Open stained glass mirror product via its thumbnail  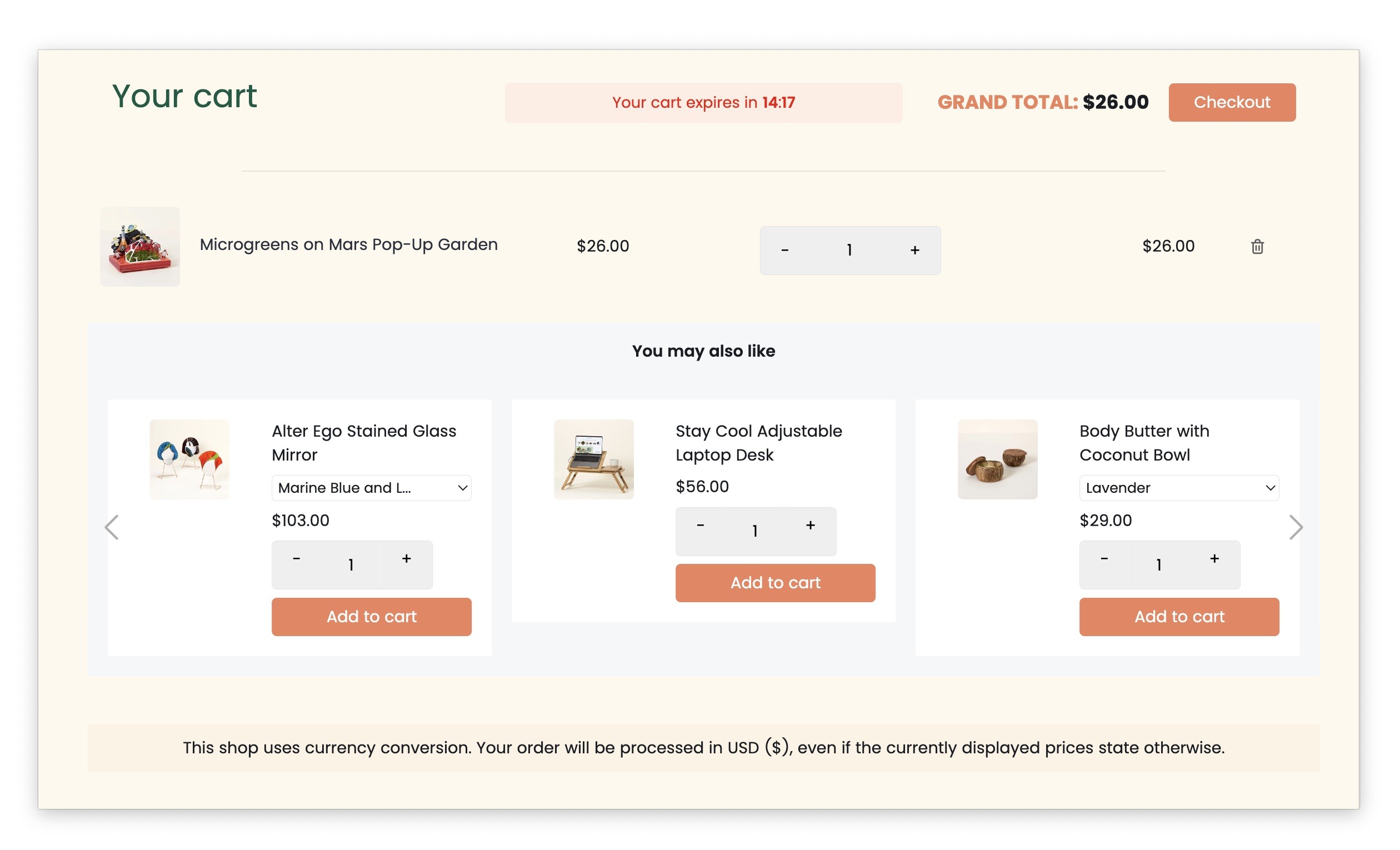pos(189,459)
